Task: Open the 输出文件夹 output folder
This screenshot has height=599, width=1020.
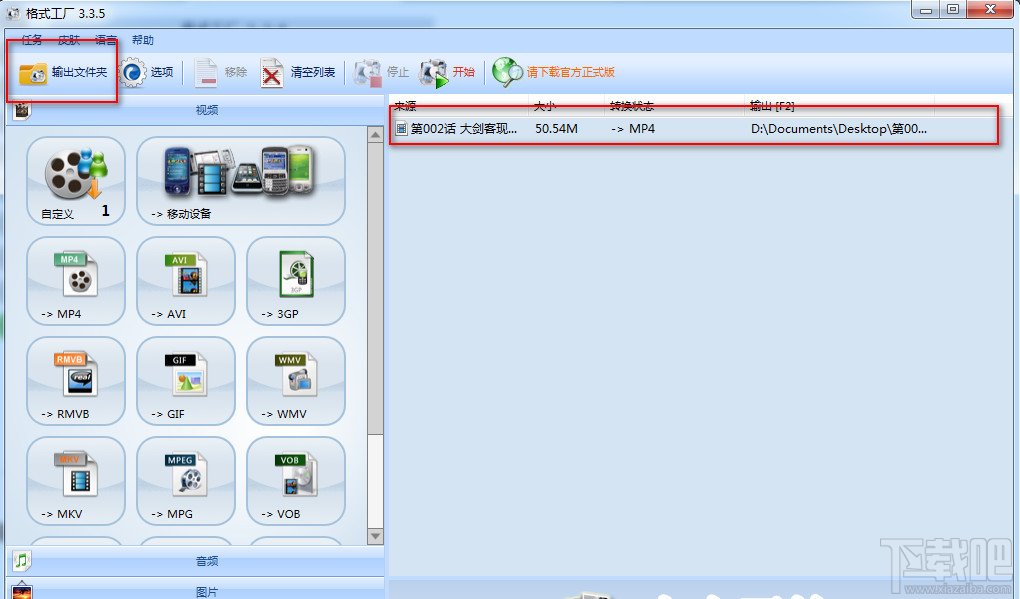Action: [63, 72]
